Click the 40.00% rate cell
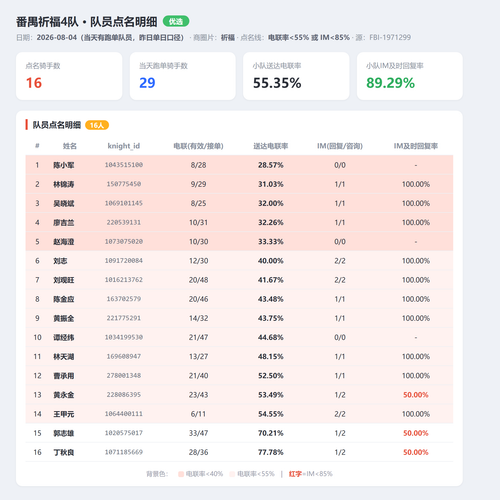The image size is (500, 500). click(x=271, y=261)
